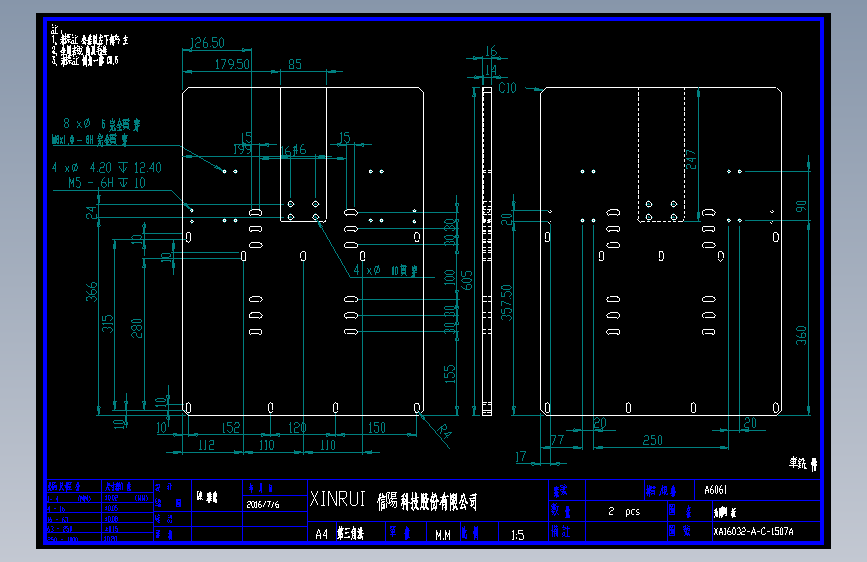Select the 357.50 dimension text
Image resolution: width=867 pixels, height=562 pixels.
pyautogui.click(x=506, y=303)
